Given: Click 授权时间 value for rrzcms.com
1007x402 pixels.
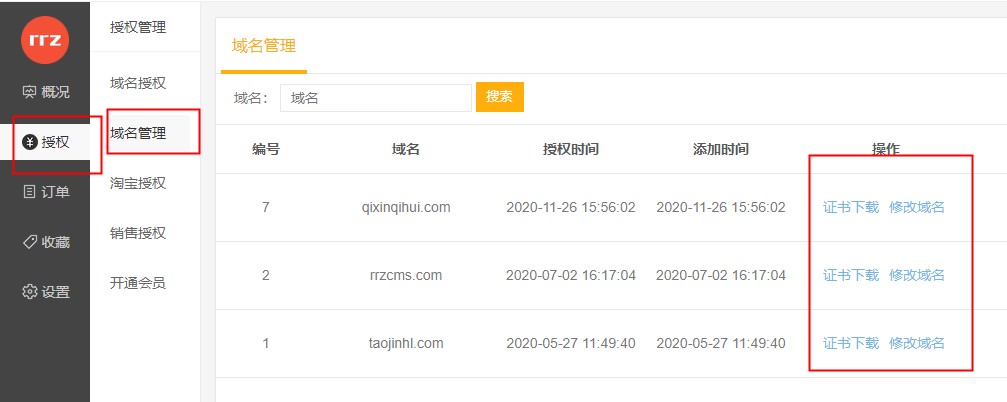Looking at the screenshot, I should tap(571, 275).
